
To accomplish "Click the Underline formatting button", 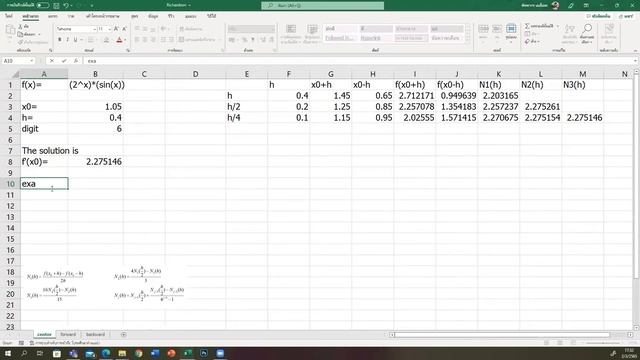I will (75, 40).
